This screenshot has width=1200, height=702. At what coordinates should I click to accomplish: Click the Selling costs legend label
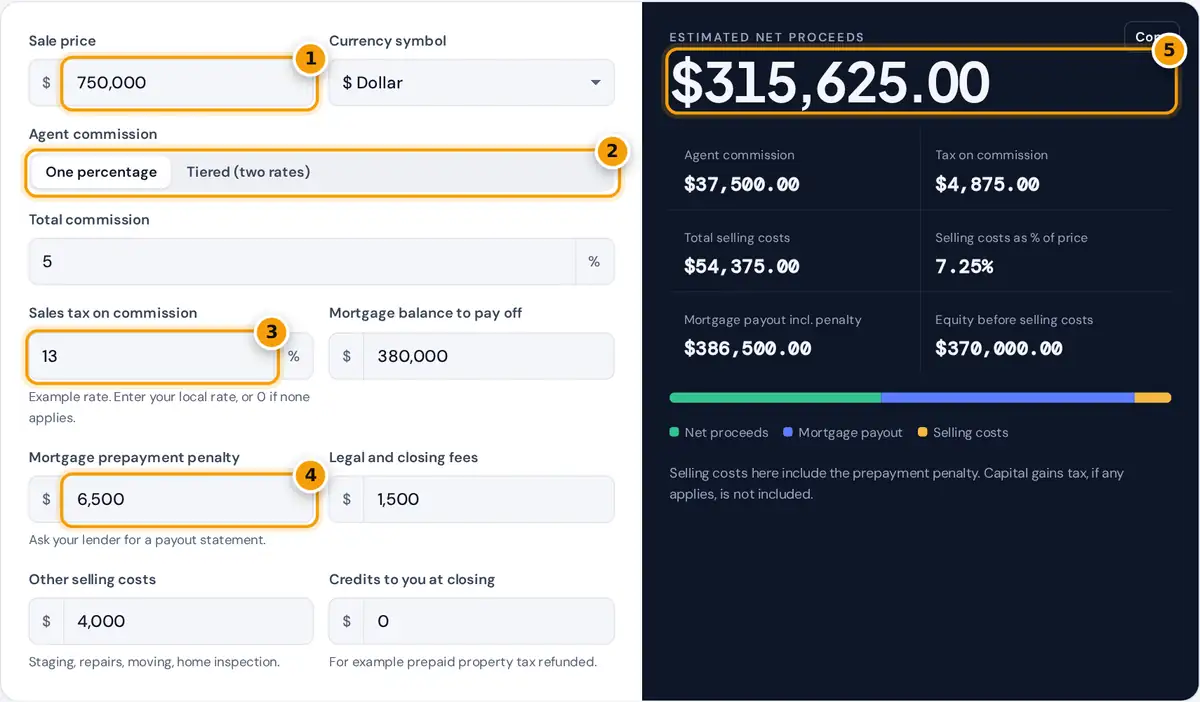click(970, 433)
